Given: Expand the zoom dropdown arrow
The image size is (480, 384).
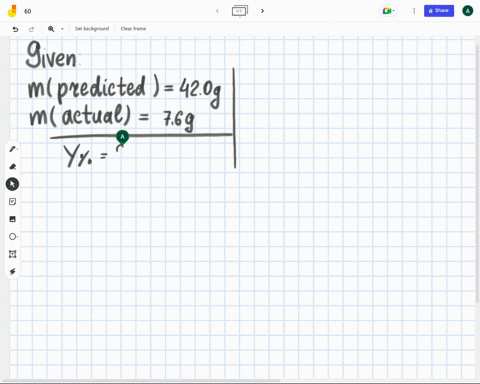Looking at the screenshot, I should (62, 29).
